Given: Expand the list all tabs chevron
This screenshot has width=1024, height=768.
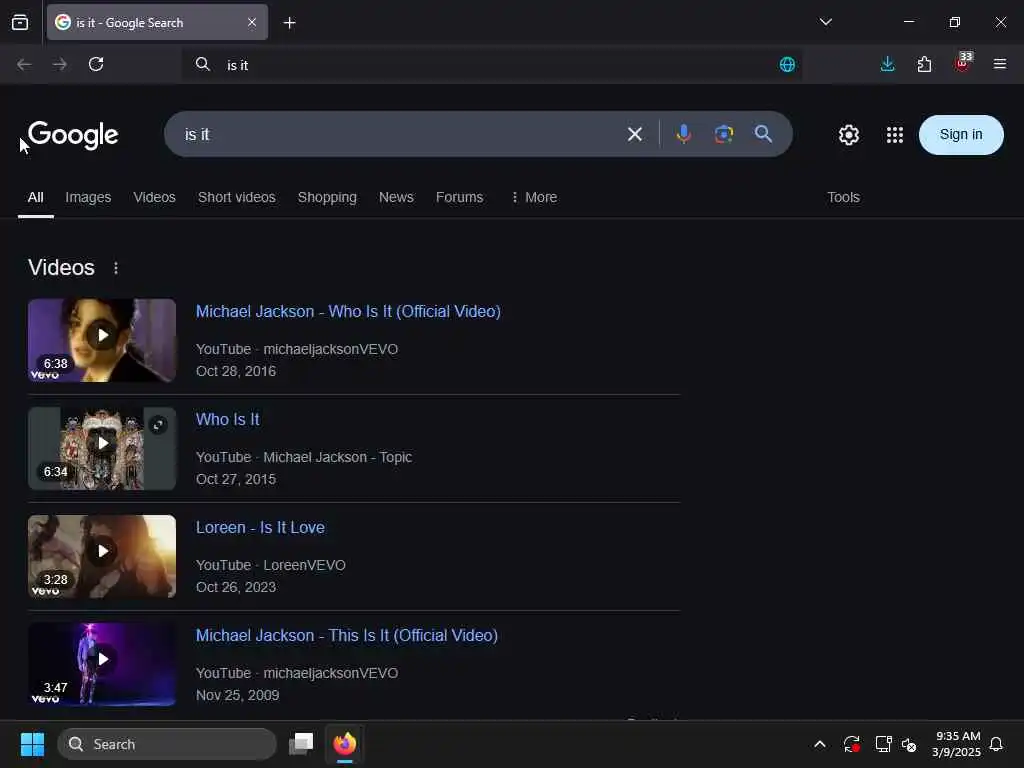Looking at the screenshot, I should [825, 22].
